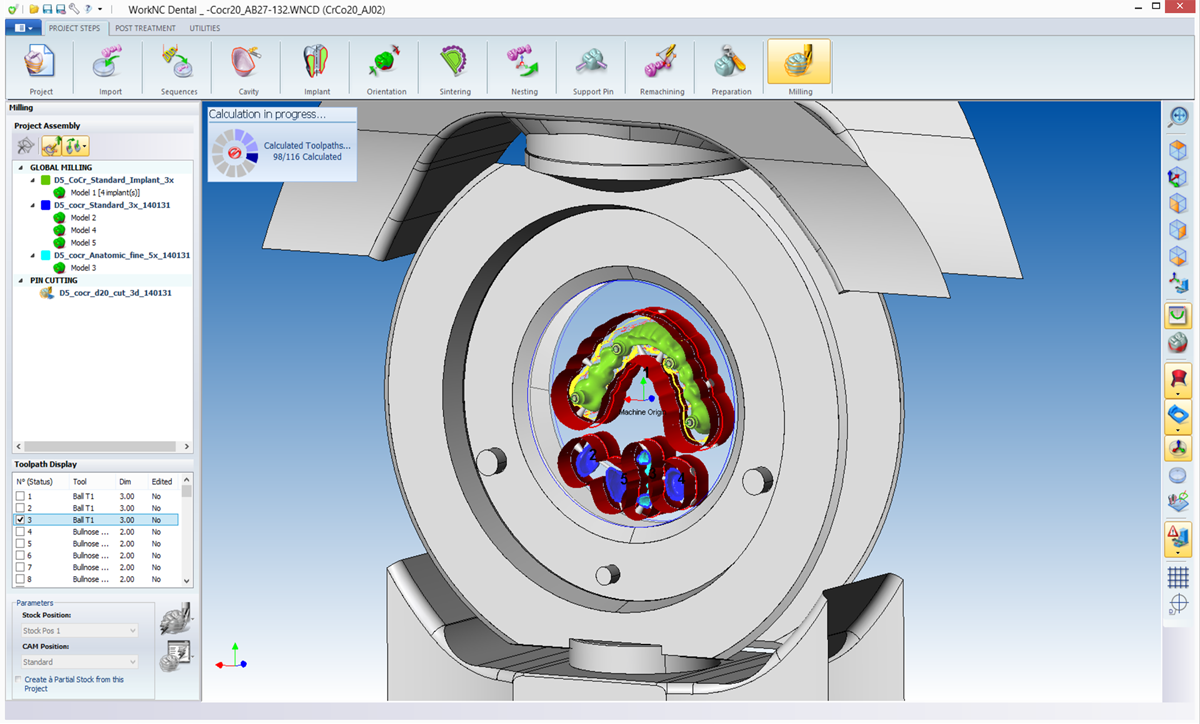1200x724 pixels.
Task: Click the cube with colored axes view icon
Action: pyautogui.click(x=1178, y=177)
